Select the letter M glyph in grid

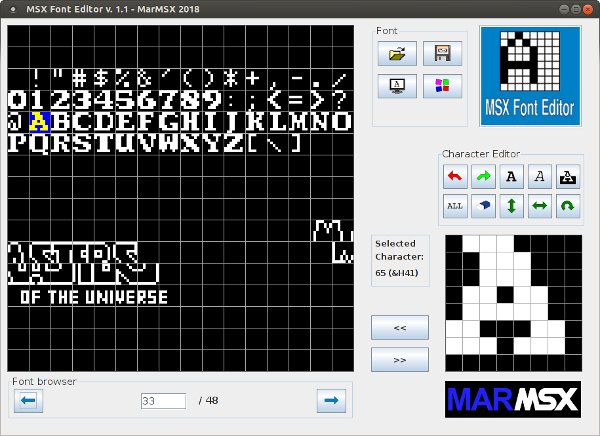[300, 122]
